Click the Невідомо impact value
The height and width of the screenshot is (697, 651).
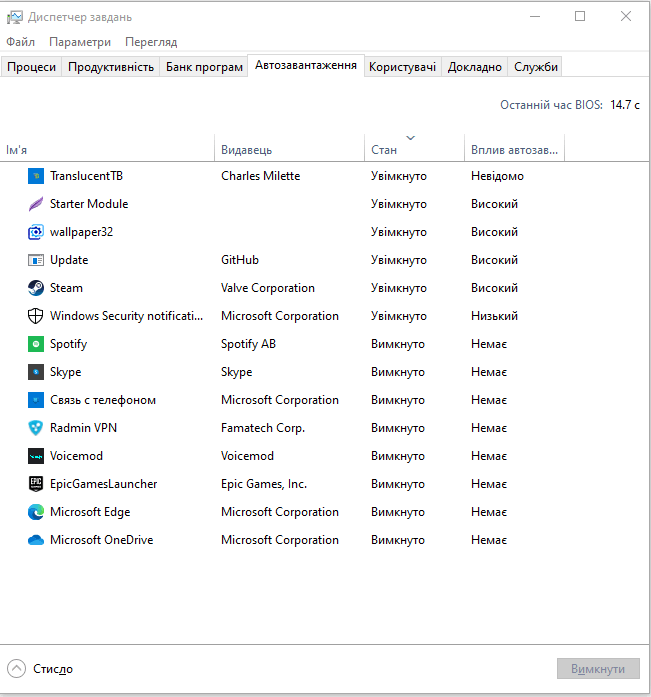[x=497, y=176]
